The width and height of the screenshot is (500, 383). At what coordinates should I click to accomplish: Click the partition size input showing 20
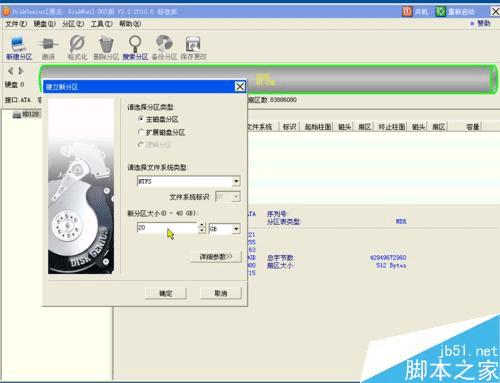pyautogui.click(x=167, y=228)
